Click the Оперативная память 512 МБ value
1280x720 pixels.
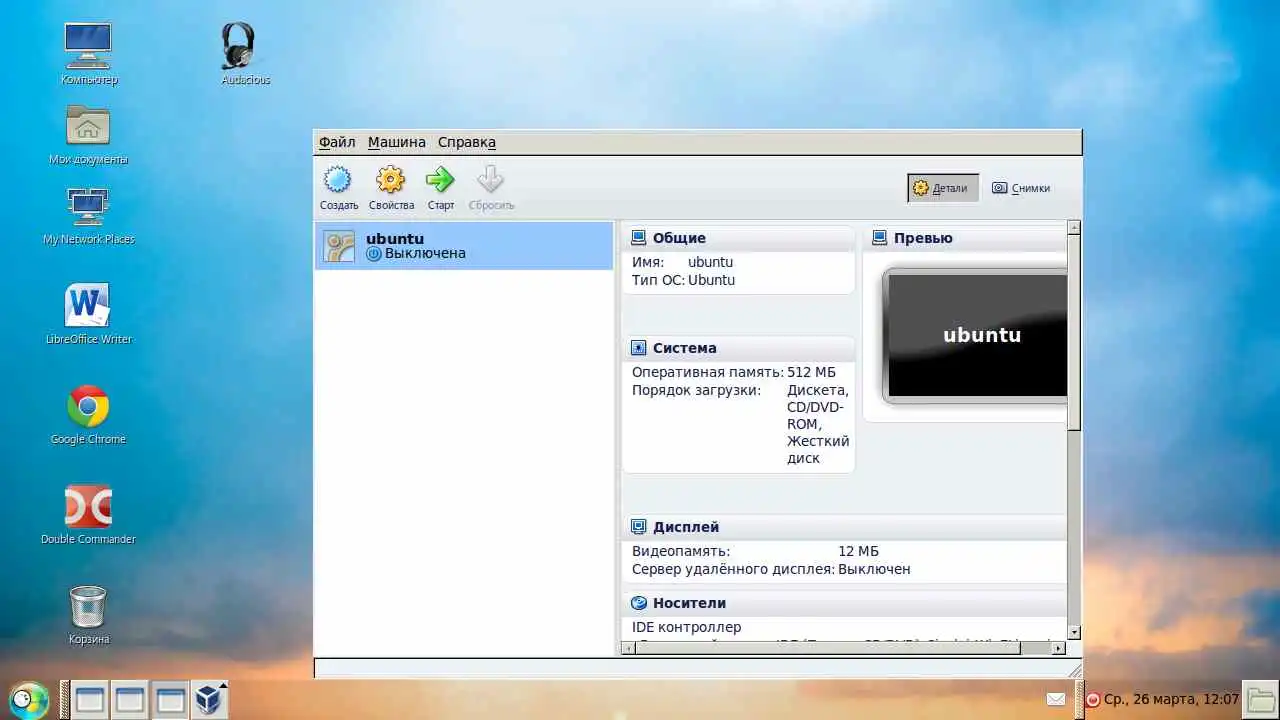811,372
